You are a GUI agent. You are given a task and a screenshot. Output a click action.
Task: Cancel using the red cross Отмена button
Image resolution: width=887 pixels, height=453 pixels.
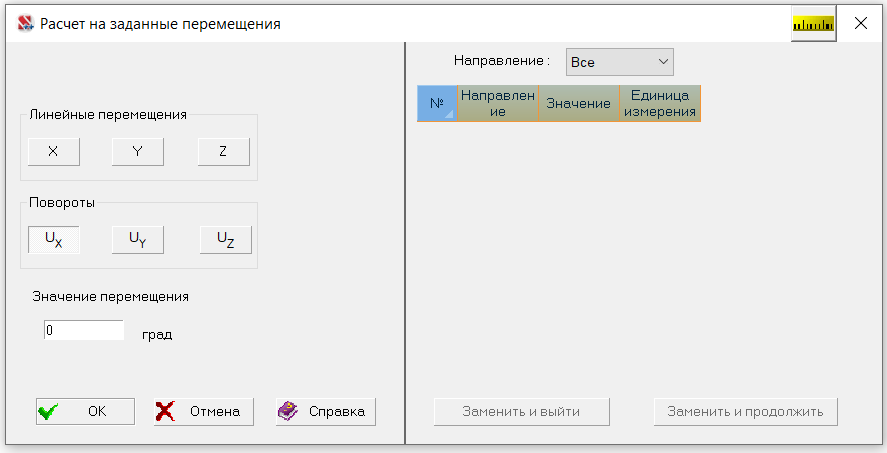(x=204, y=411)
